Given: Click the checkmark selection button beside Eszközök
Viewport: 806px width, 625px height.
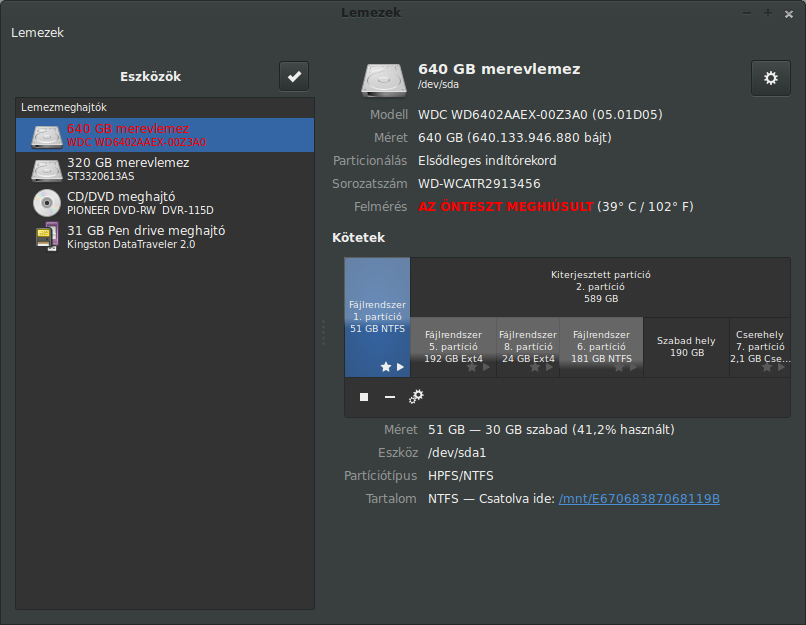Looking at the screenshot, I should pos(294,77).
